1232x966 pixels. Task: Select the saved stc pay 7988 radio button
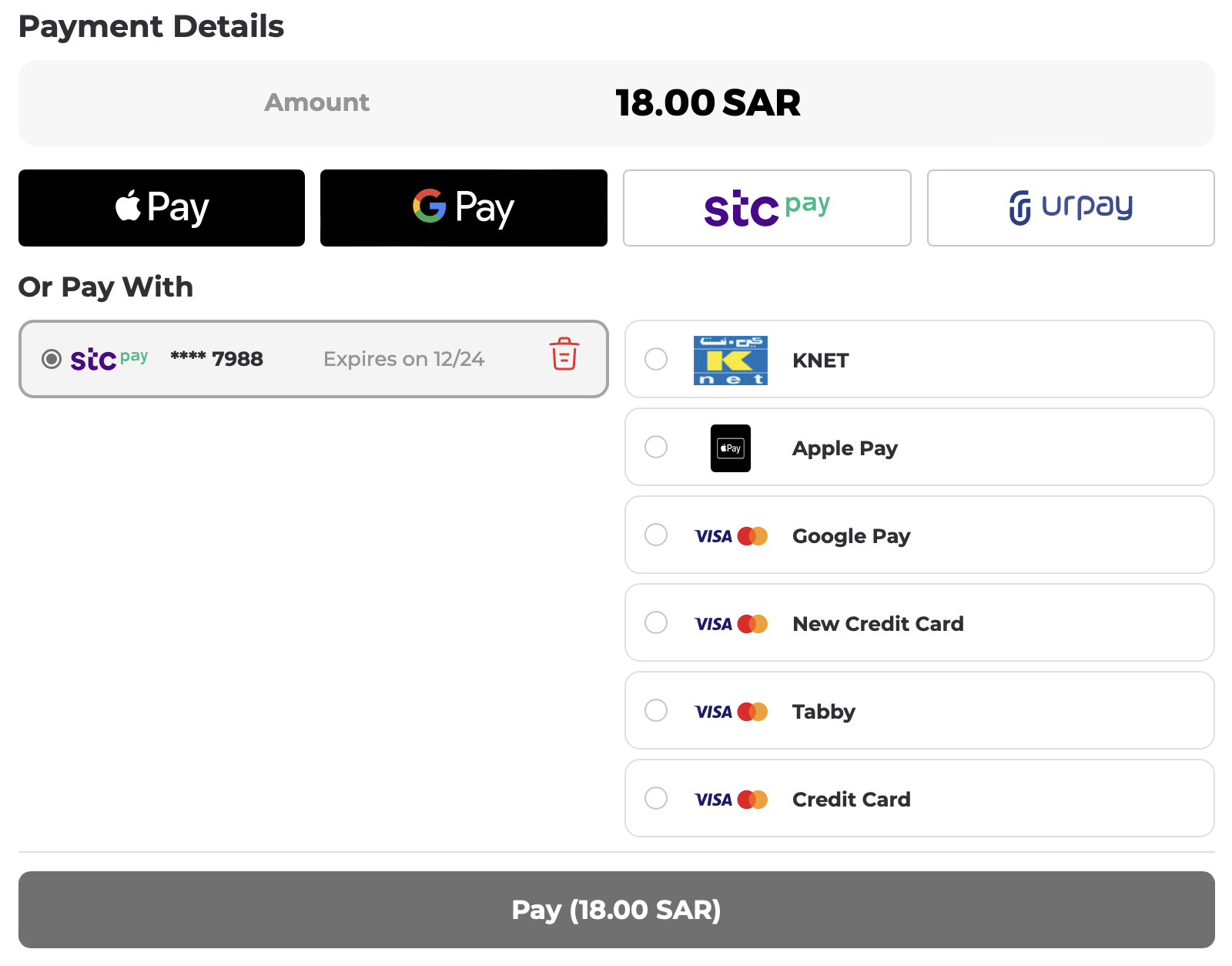(52, 359)
